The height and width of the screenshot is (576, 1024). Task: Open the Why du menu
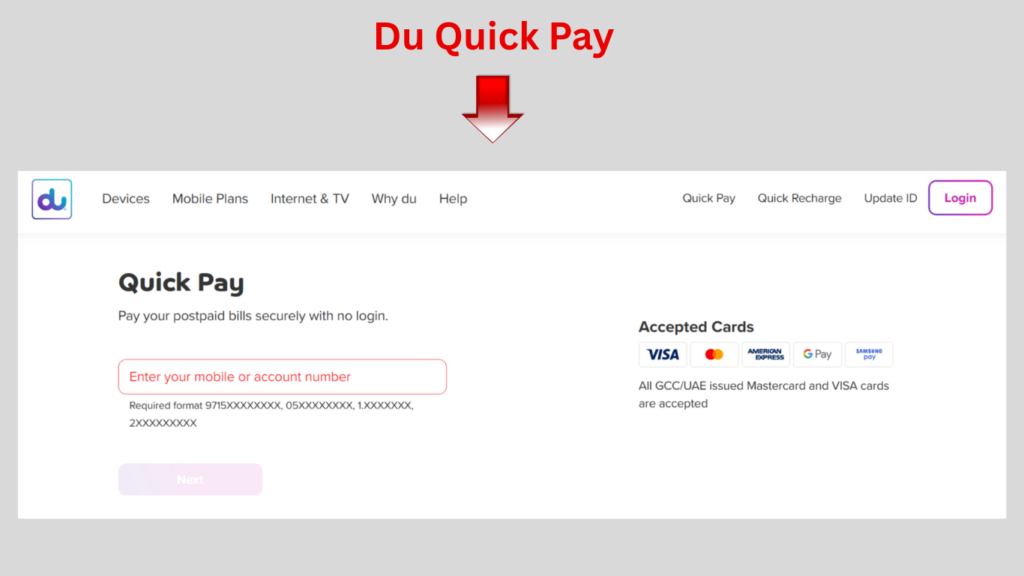pyautogui.click(x=394, y=199)
